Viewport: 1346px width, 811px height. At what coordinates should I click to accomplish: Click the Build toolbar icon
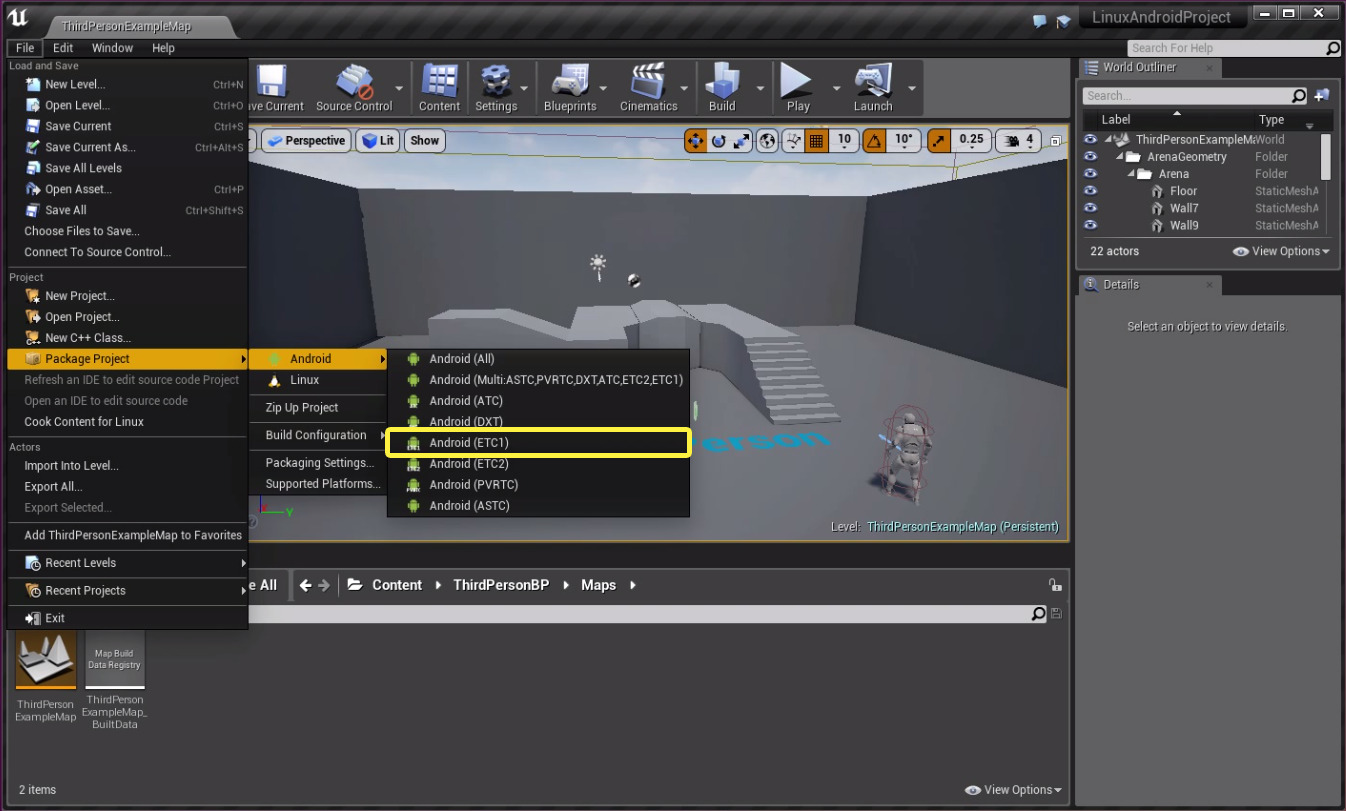[x=722, y=86]
